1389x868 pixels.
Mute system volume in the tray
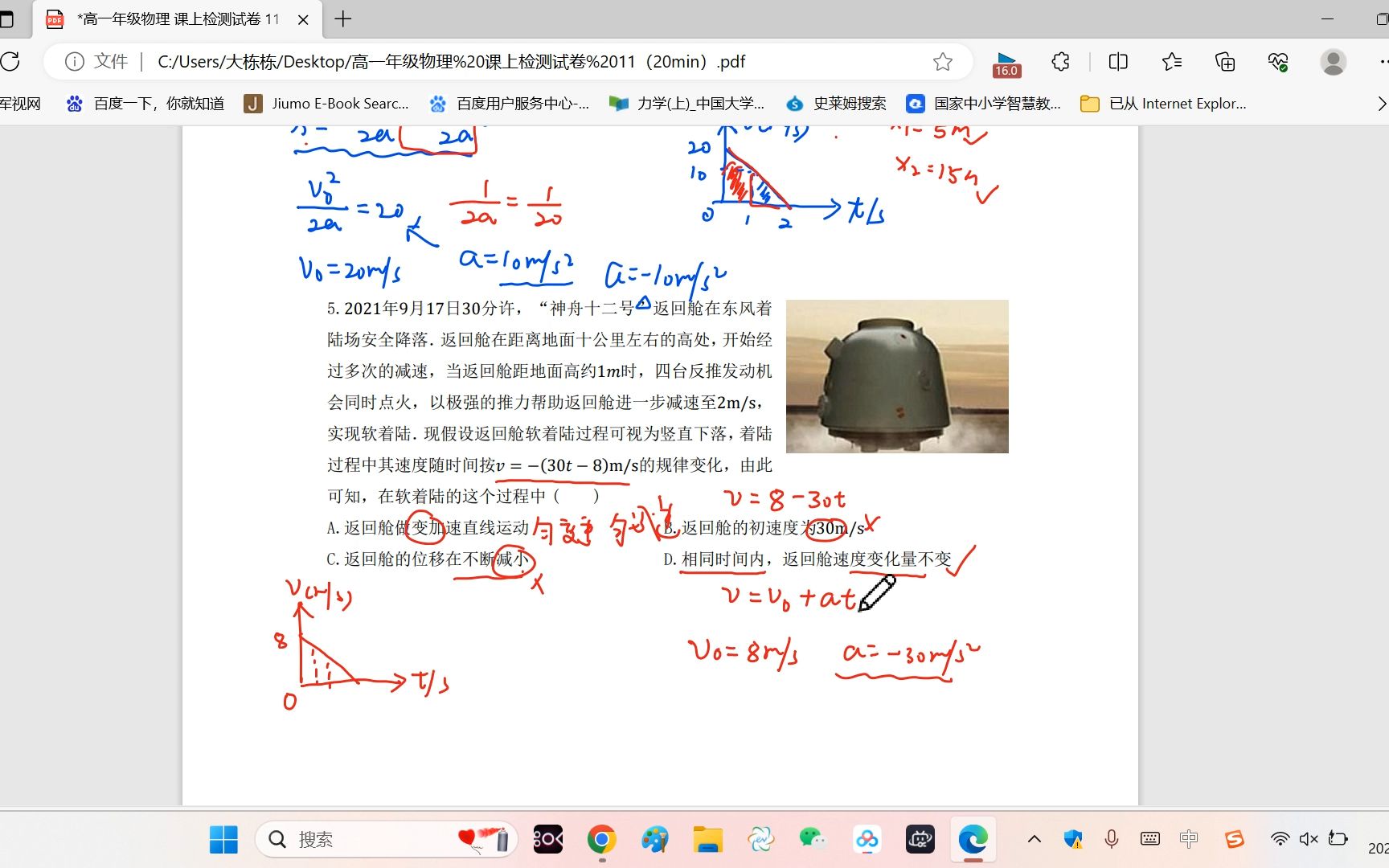pyautogui.click(x=1308, y=839)
